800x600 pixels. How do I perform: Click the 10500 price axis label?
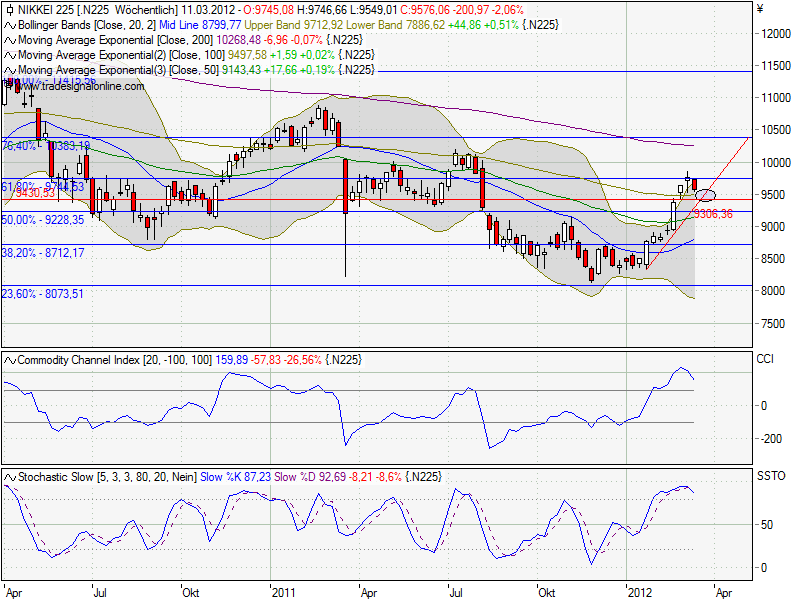point(776,130)
